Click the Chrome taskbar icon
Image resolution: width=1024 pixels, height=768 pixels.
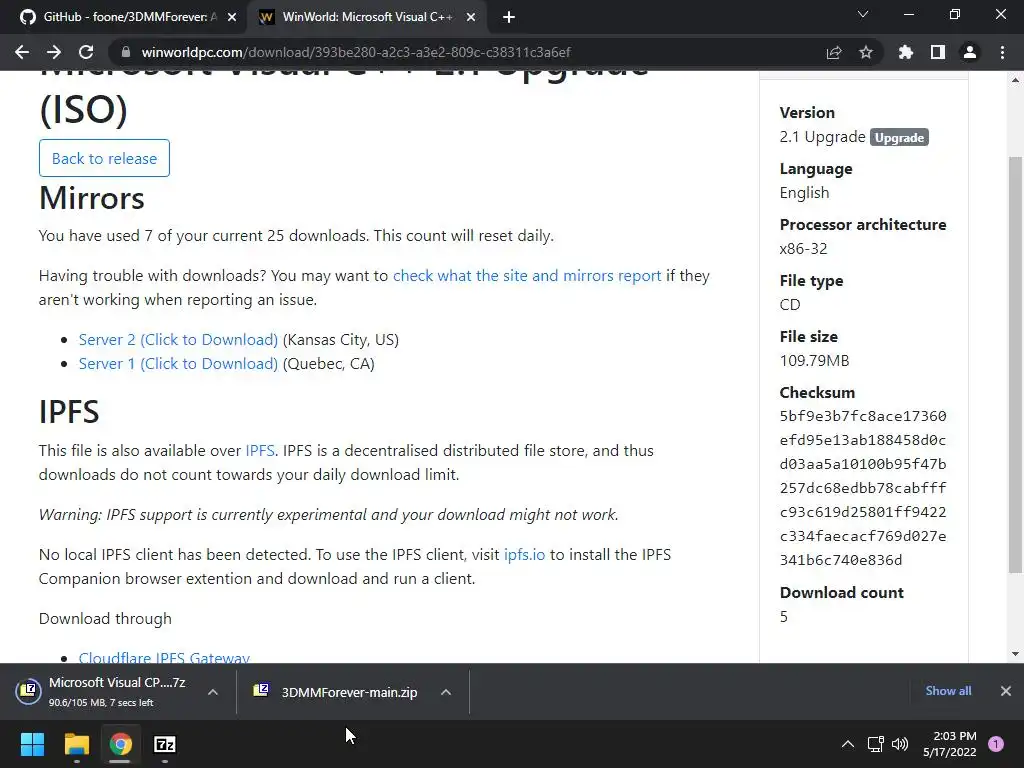pyautogui.click(x=120, y=744)
